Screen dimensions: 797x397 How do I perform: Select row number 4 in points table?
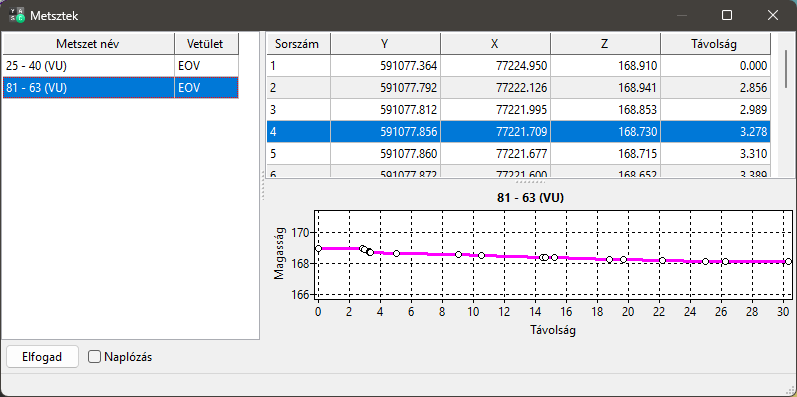pos(299,132)
